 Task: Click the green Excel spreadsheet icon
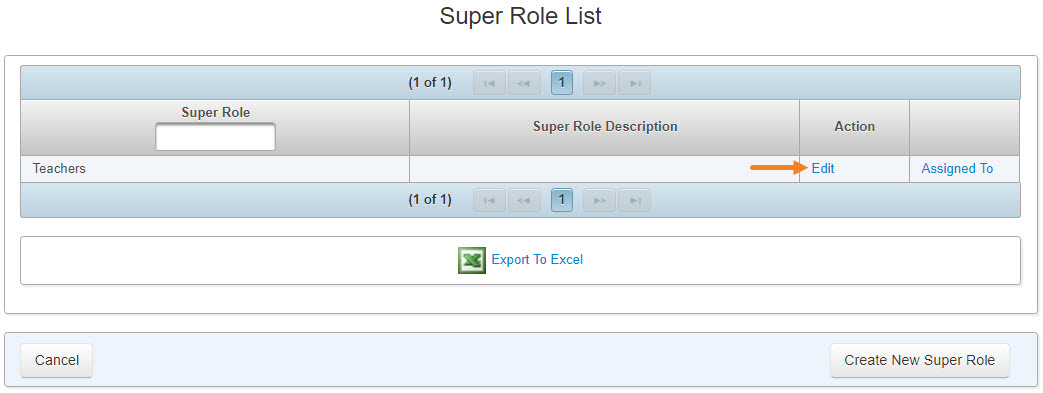point(472,260)
